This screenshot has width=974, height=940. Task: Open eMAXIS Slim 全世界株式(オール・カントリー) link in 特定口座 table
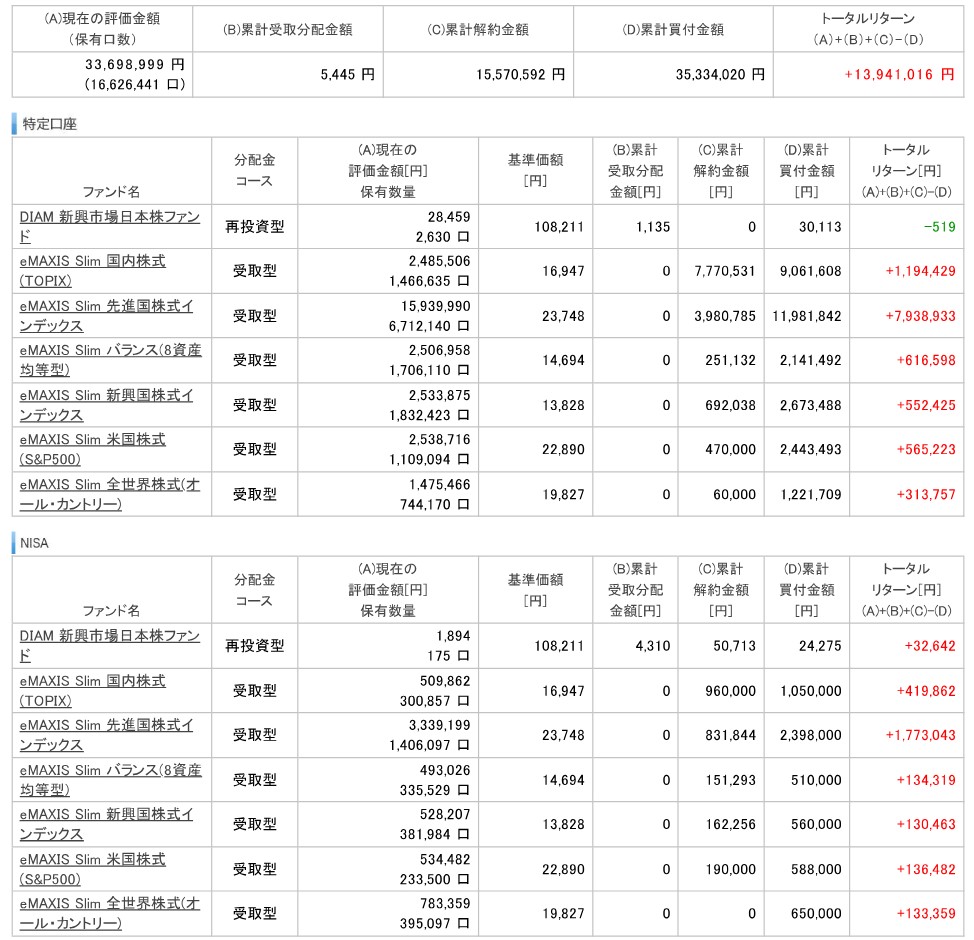(109, 494)
